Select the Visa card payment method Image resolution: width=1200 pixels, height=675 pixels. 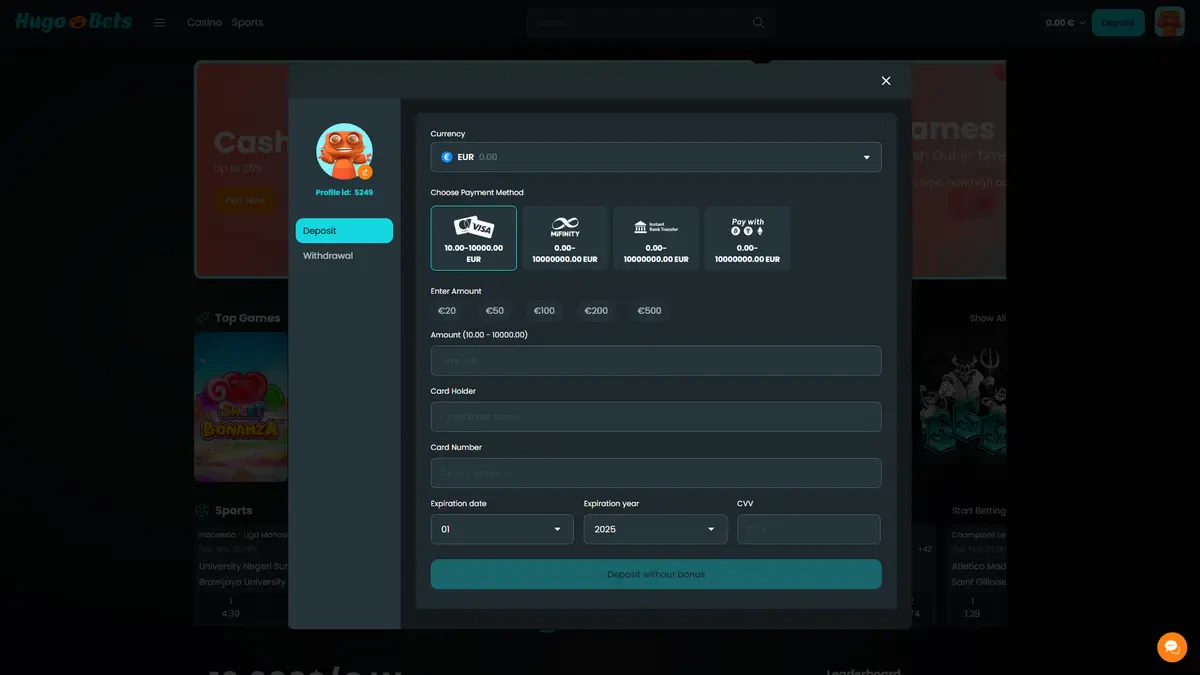pyautogui.click(x=473, y=238)
